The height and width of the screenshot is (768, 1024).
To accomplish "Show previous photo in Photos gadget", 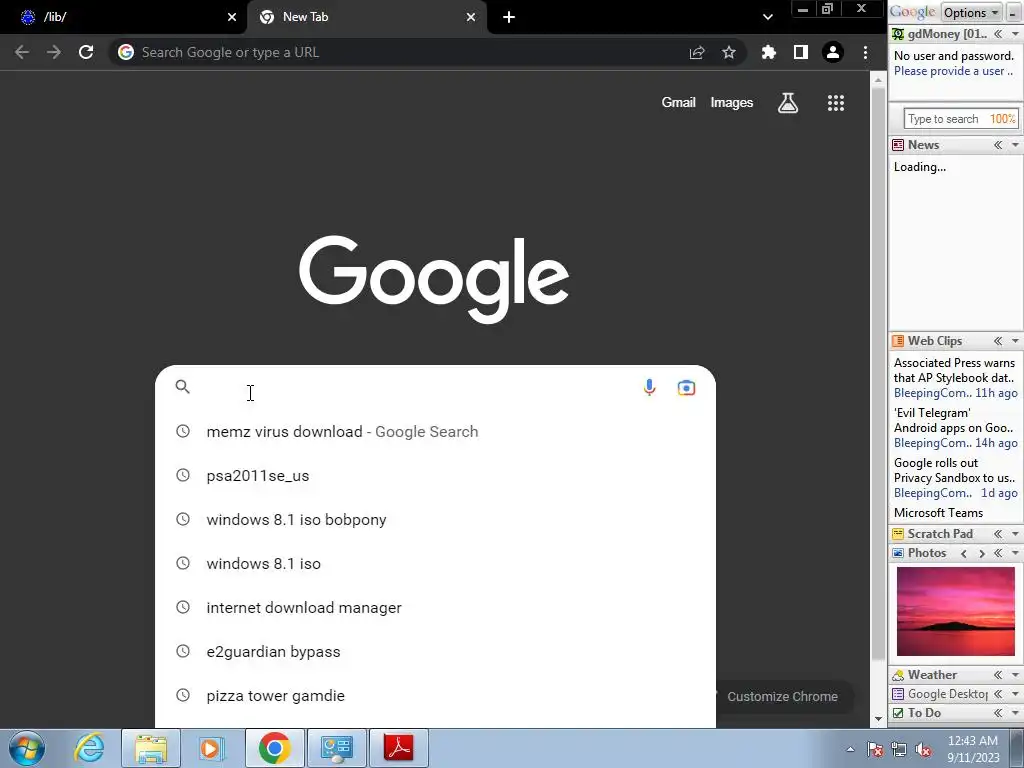I will (963, 553).
